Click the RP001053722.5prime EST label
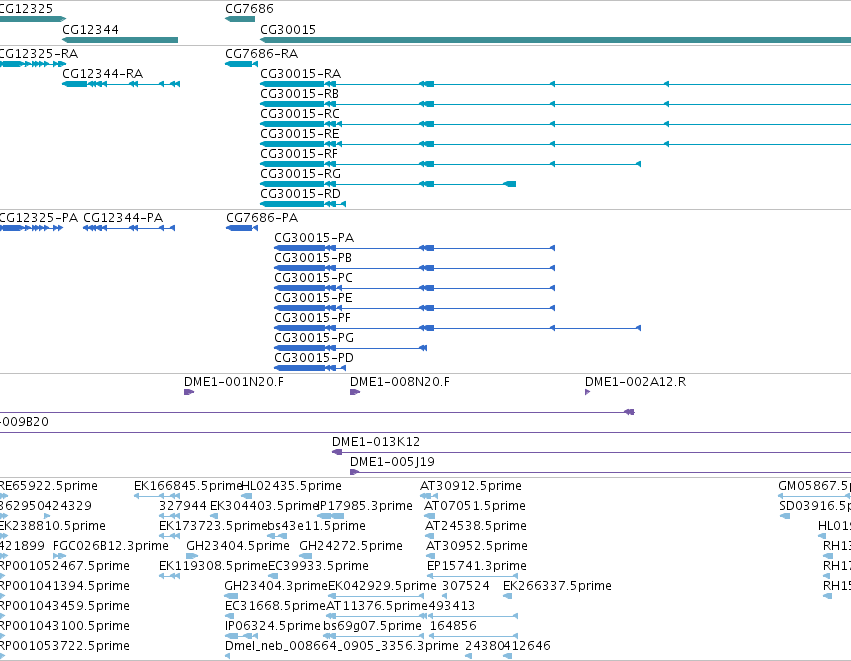 click(x=65, y=647)
